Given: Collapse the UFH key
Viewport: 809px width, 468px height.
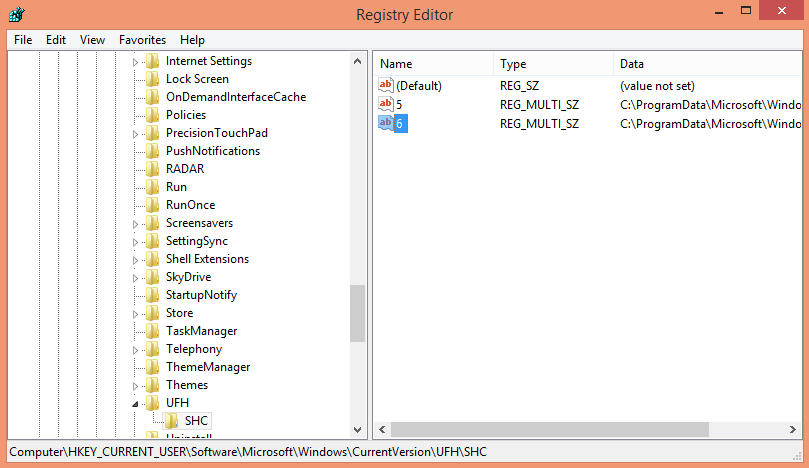Looking at the screenshot, I should (137, 404).
